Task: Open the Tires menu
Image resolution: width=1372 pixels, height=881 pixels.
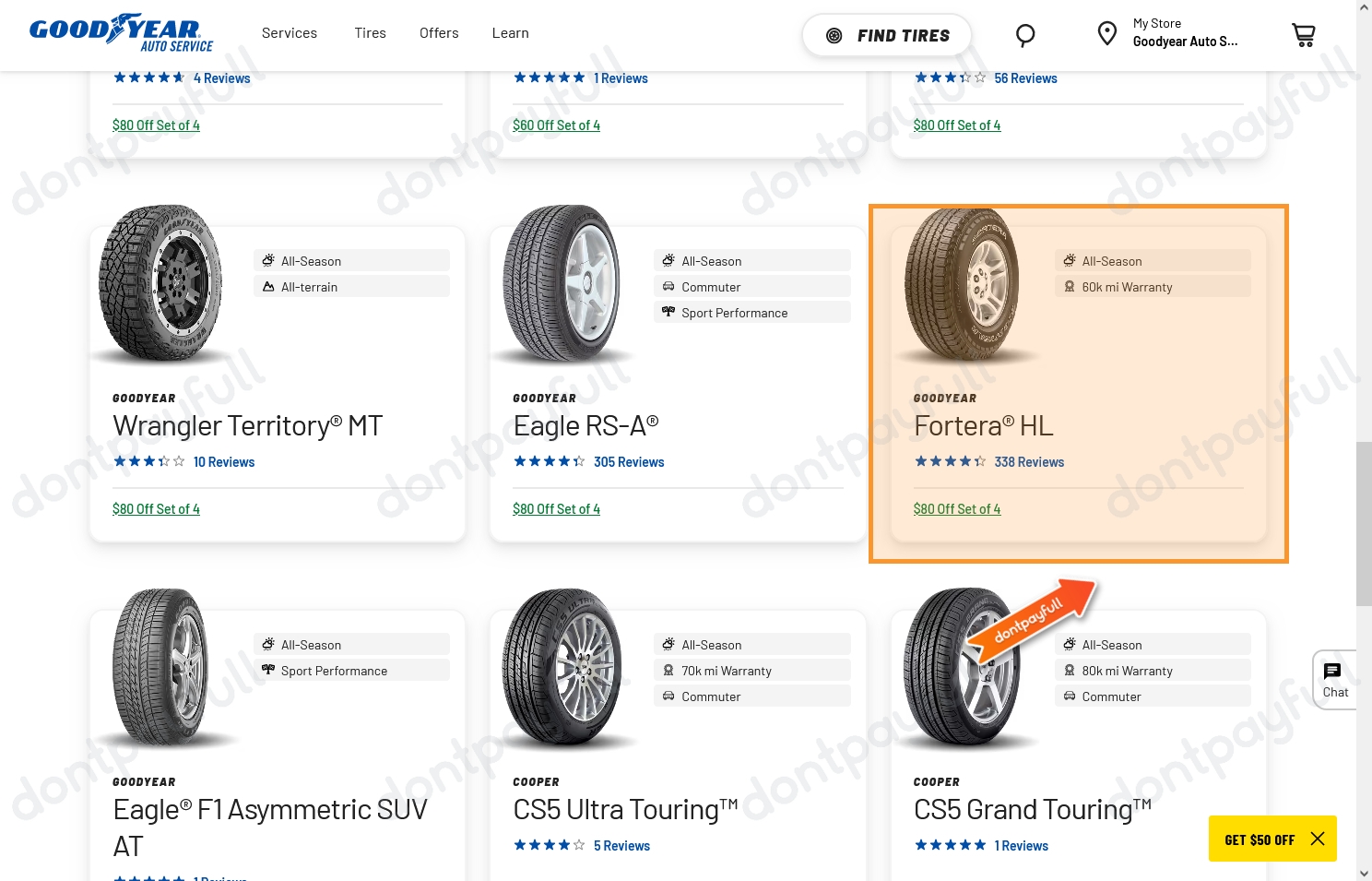Action: 370,32
